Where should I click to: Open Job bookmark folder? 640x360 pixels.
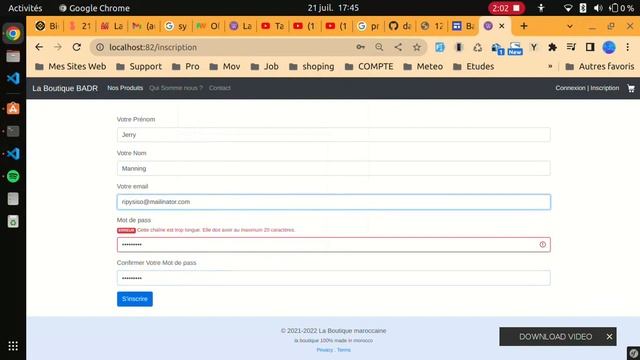tap(264, 66)
